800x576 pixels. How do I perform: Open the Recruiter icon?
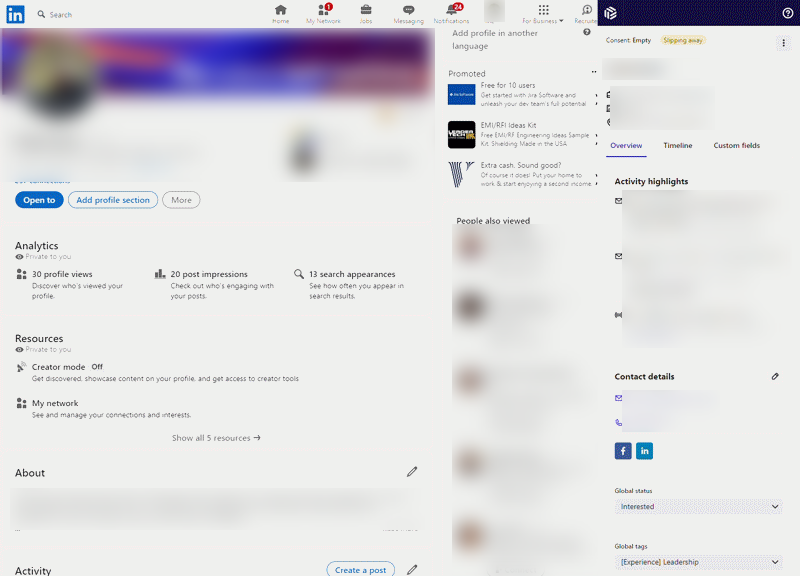click(x=587, y=10)
